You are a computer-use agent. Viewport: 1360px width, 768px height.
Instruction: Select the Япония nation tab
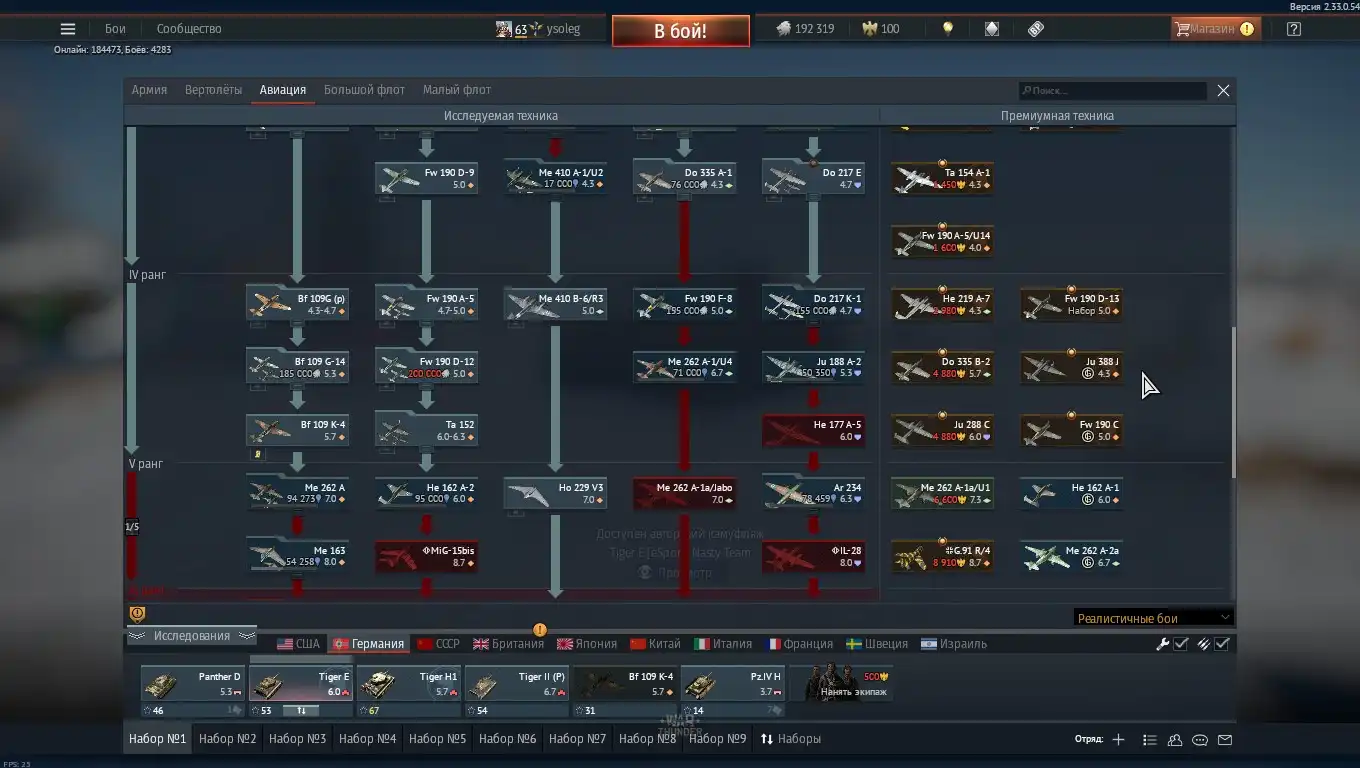(586, 644)
